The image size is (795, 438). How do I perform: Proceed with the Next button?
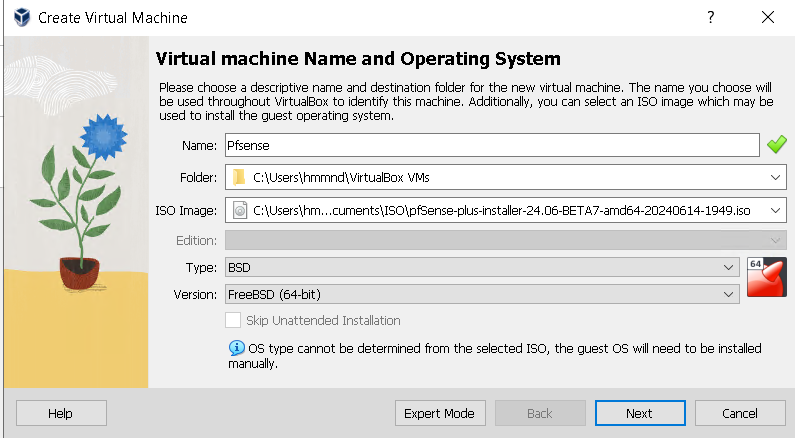tap(640, 413)
